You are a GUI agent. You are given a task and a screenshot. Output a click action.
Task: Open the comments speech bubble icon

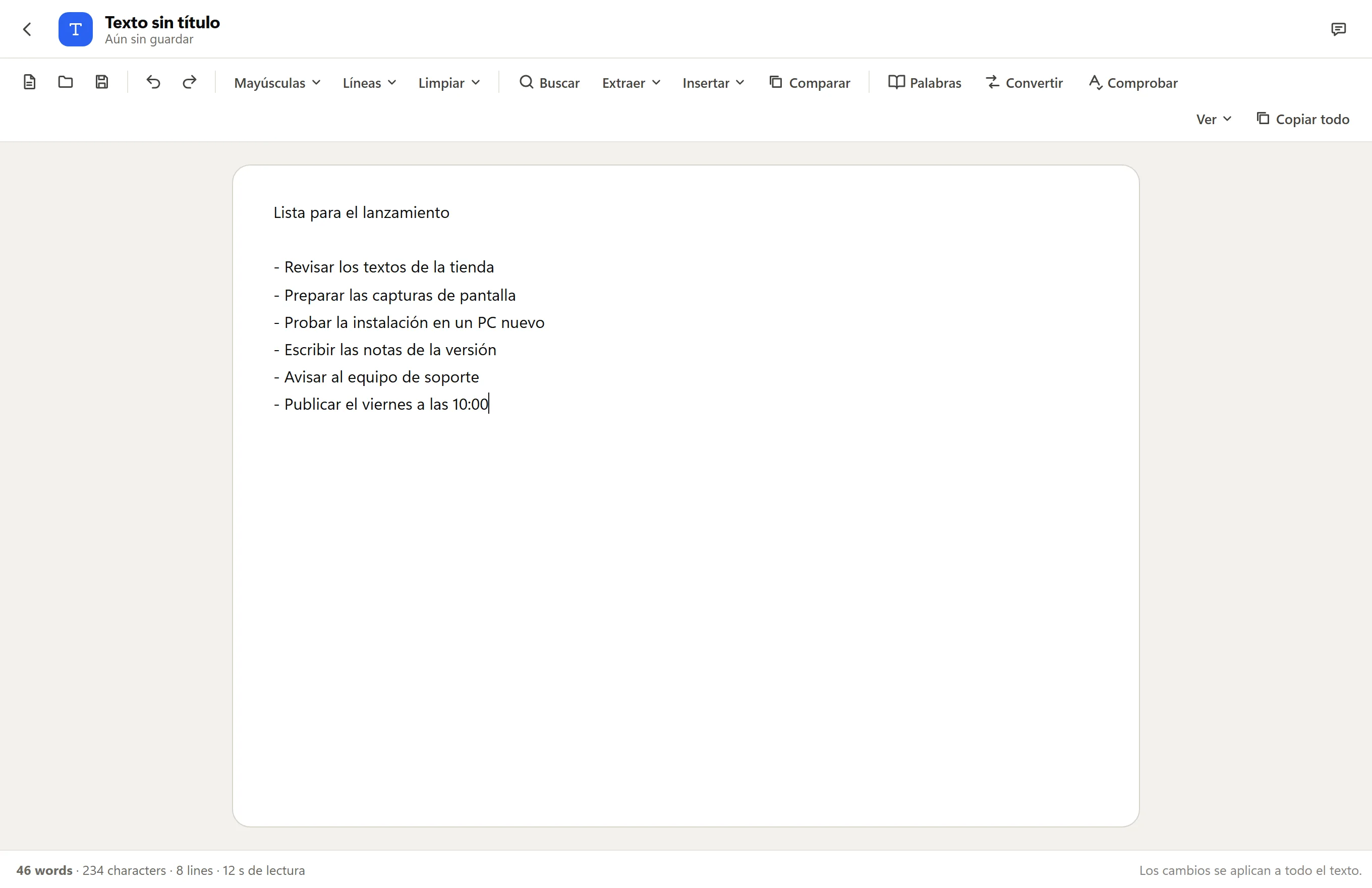point(1339,29)
